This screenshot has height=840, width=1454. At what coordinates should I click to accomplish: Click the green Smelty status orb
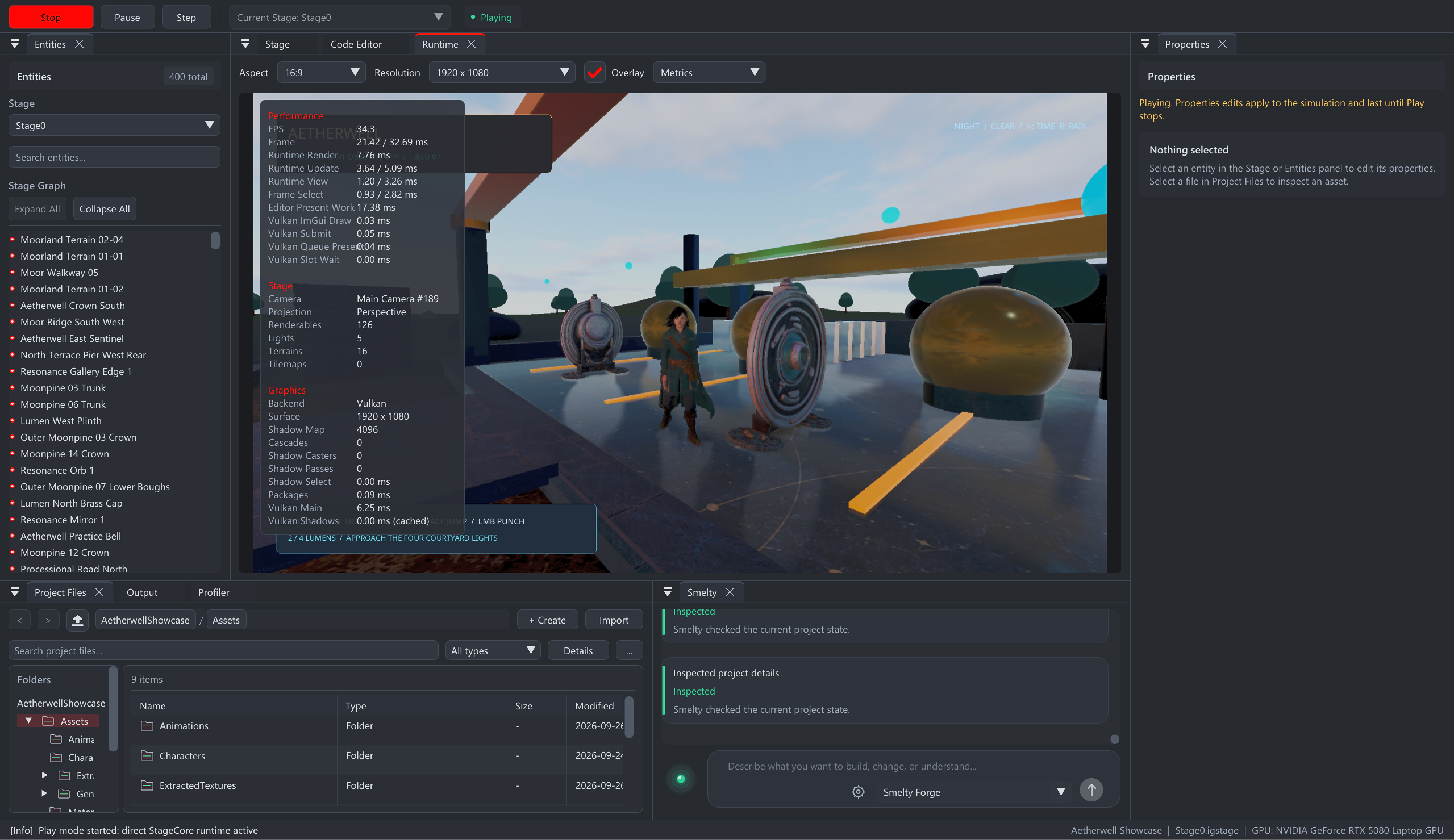click(681, 779)
